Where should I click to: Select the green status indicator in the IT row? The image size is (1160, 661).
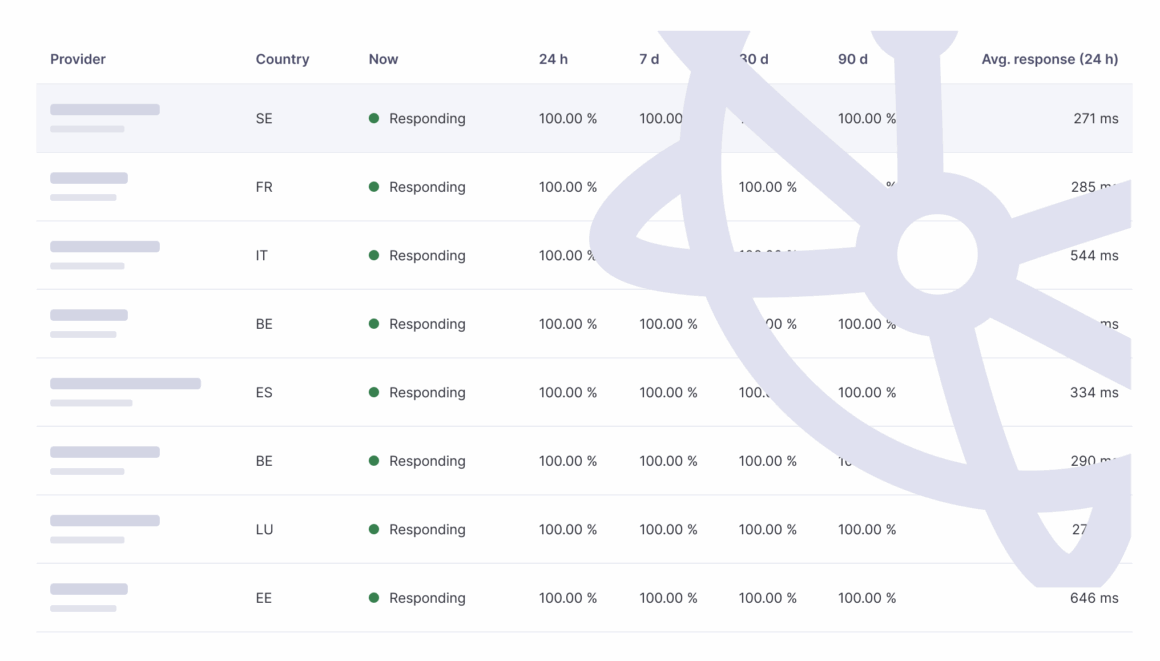374,255
